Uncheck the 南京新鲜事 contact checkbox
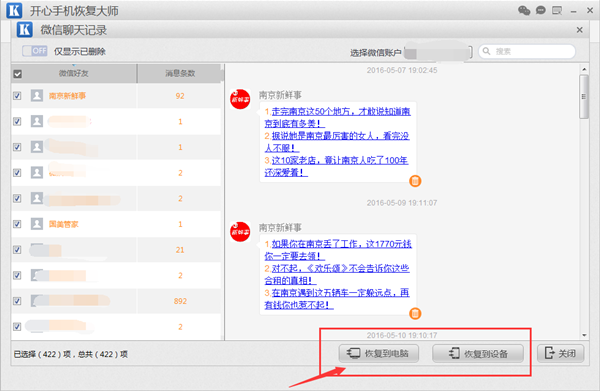Viewport: 600px width, 391px height. (x=17, y=96)
